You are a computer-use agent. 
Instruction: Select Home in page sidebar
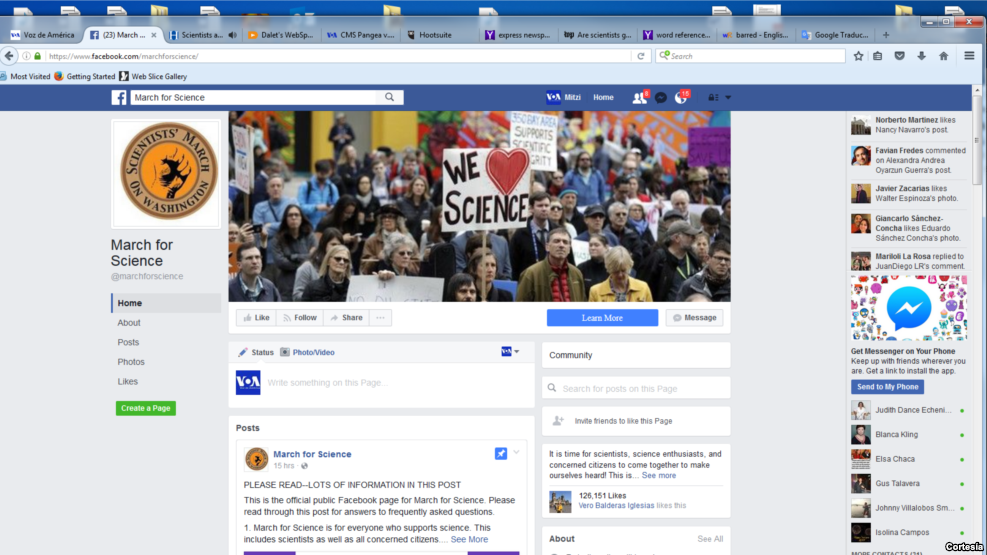point(166,303)
